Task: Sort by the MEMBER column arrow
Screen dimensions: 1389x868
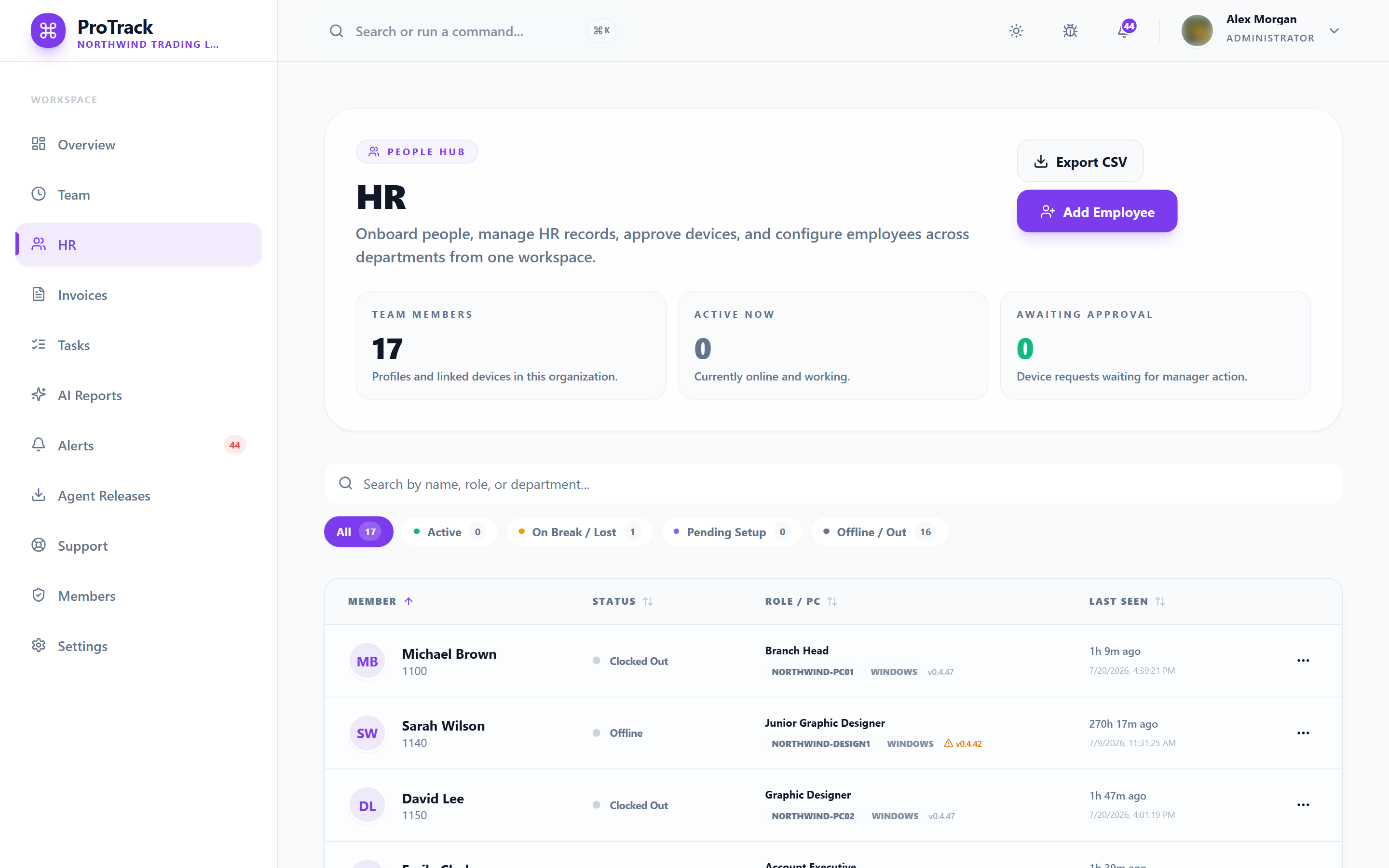Action: [409, 601]
